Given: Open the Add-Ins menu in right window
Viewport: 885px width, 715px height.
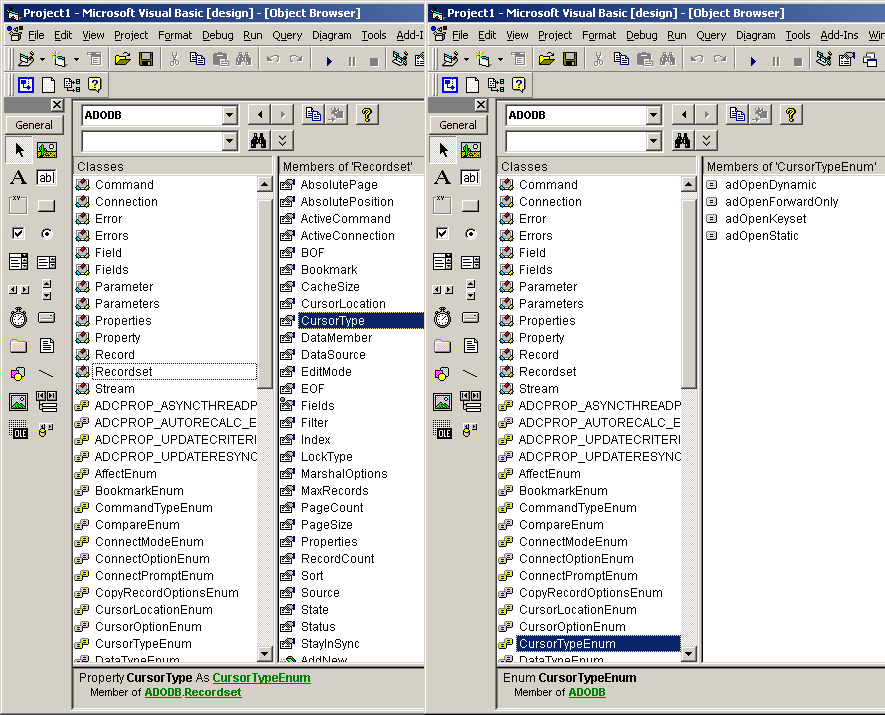Looking at the screenshot, I should 839,35.
